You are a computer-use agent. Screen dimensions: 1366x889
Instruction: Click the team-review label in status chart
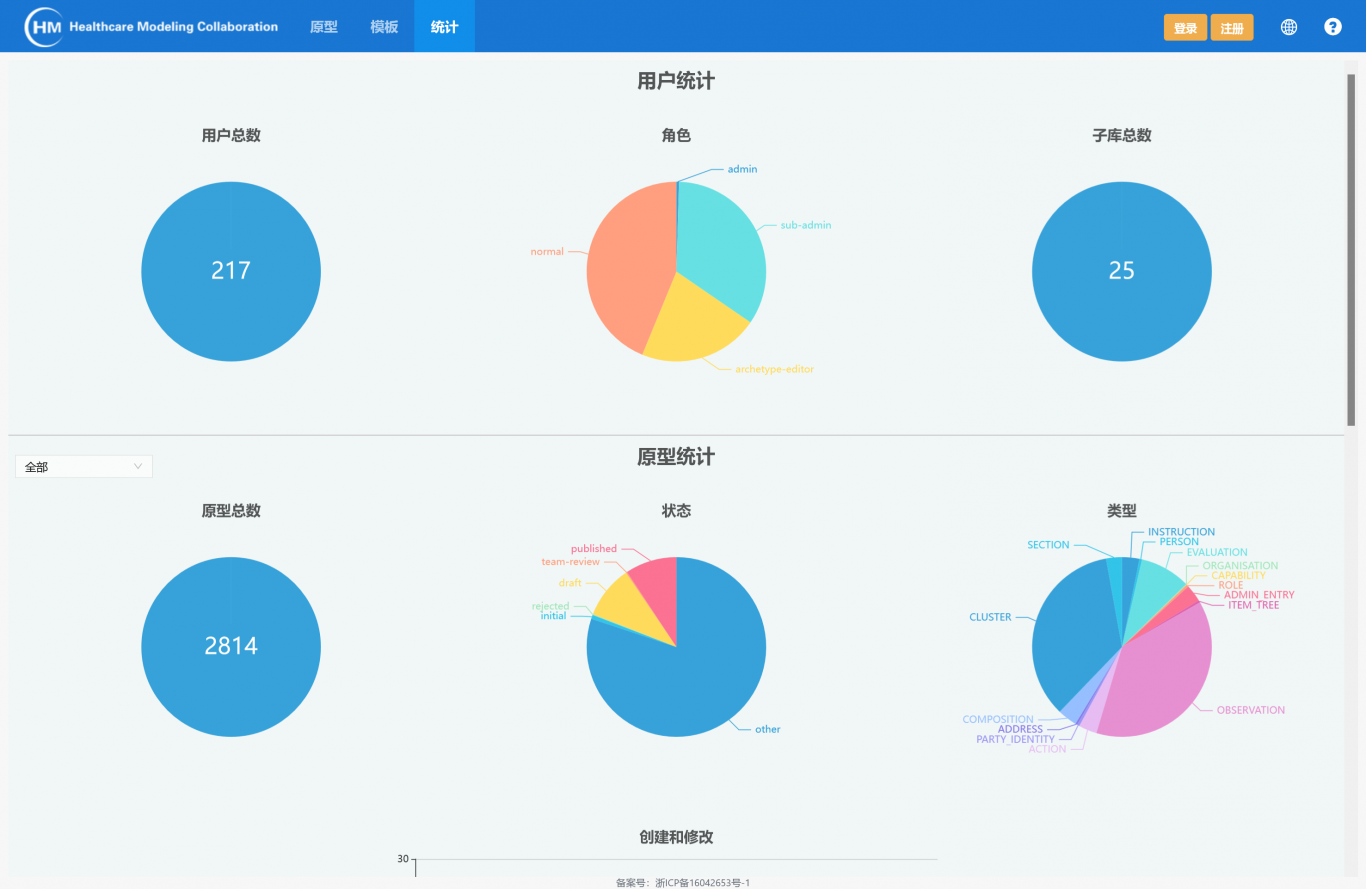(x=571, y=562)
